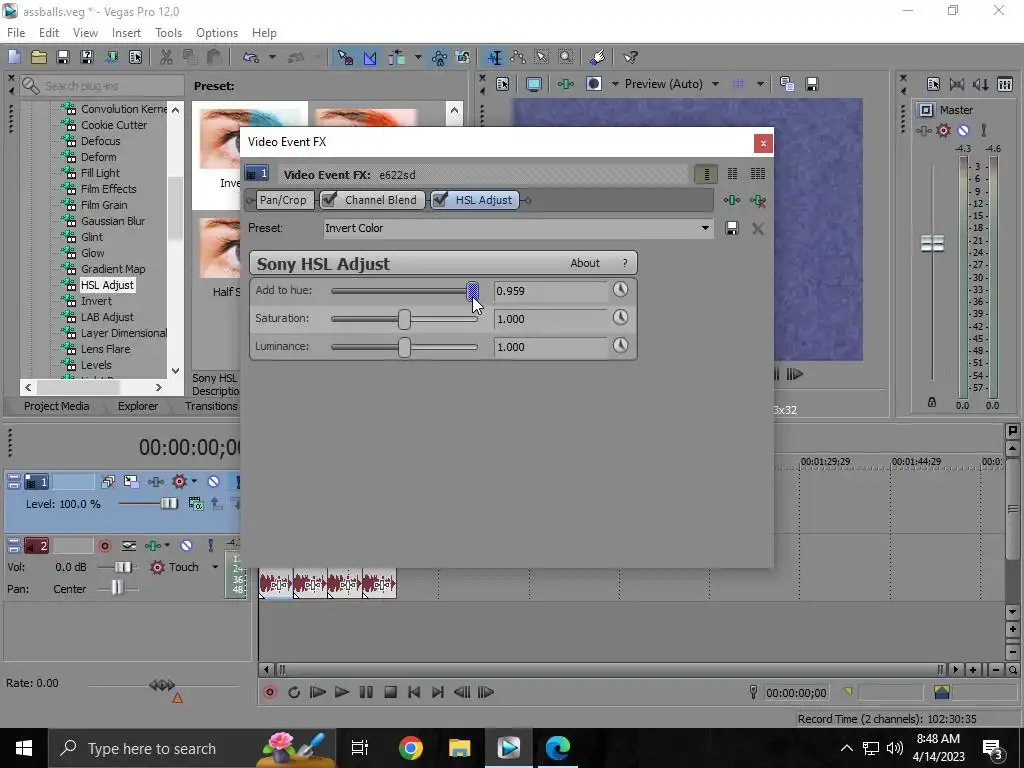Pause playback in the transport bar

tap(366, 692)
